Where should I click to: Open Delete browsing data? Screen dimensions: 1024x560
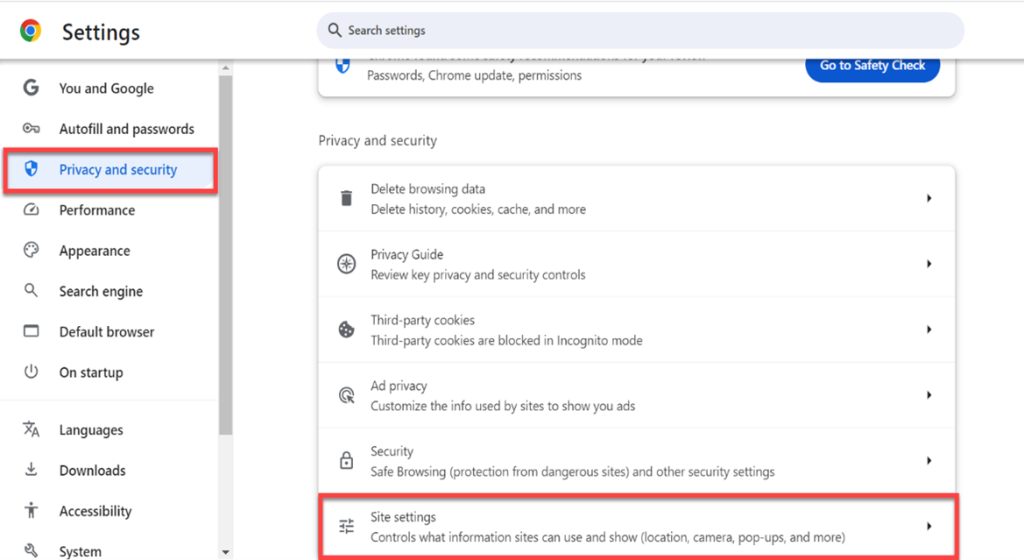[x=637, y=198]
